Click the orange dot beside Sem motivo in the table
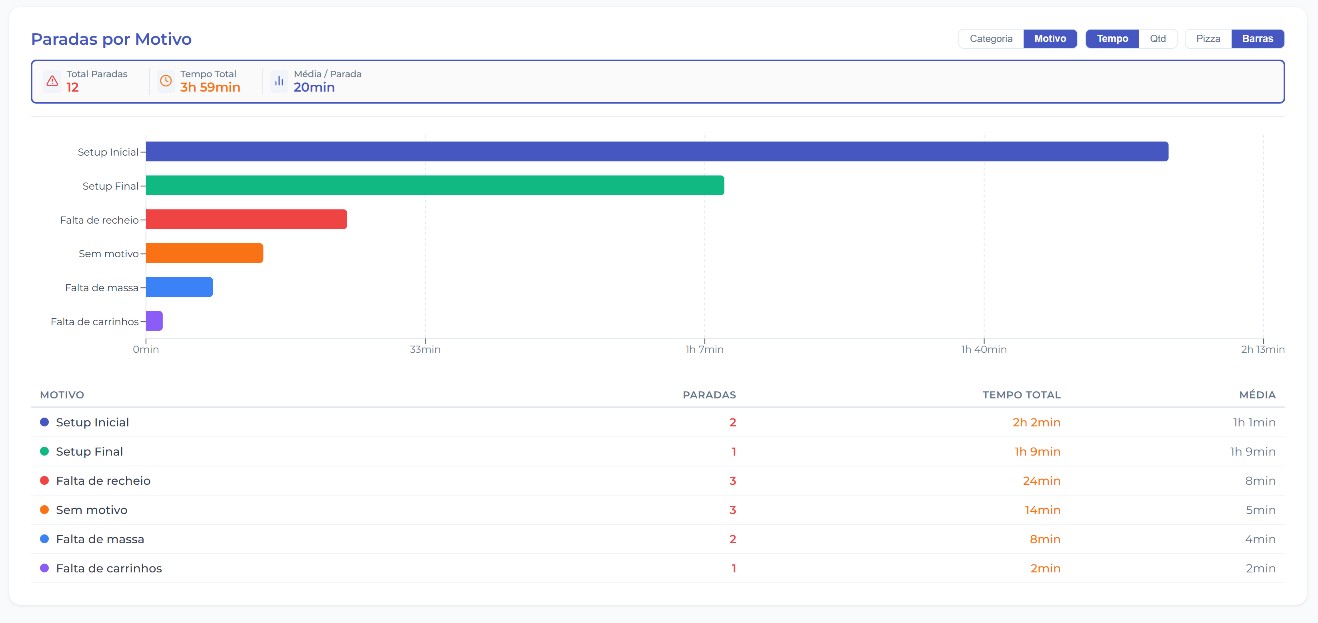Screen dimensions: 1318x623 [44, 510]
